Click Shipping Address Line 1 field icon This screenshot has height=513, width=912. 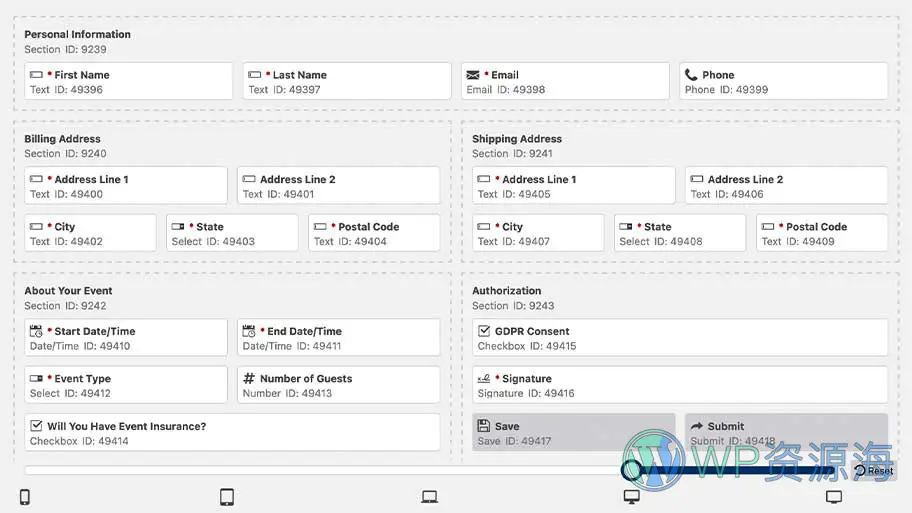[x=484, y=179]
